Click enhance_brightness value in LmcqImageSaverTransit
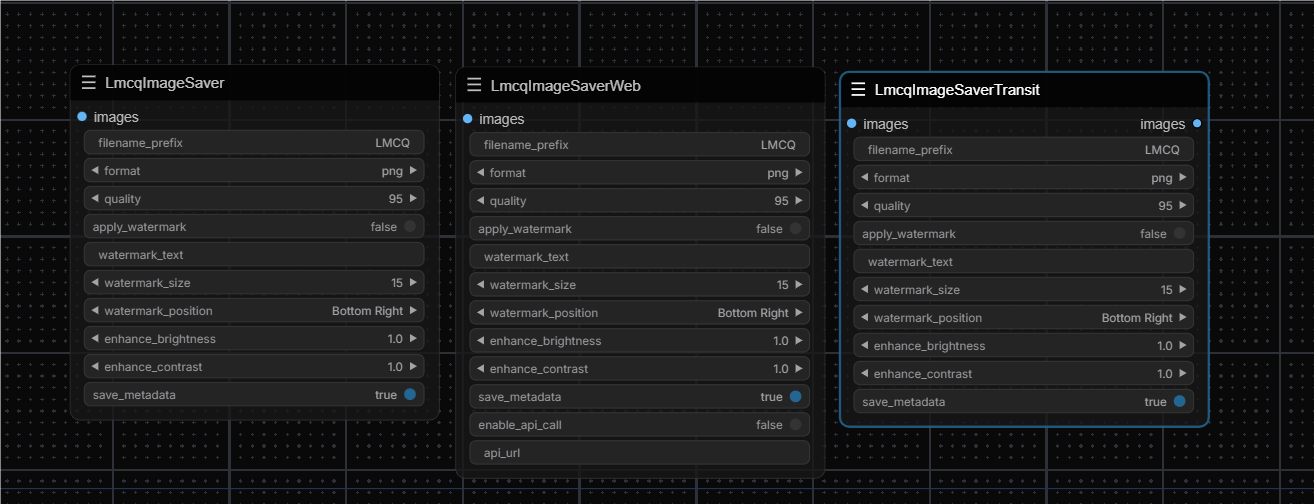Screen dimensions: 1314x504 coord(1165,346)
